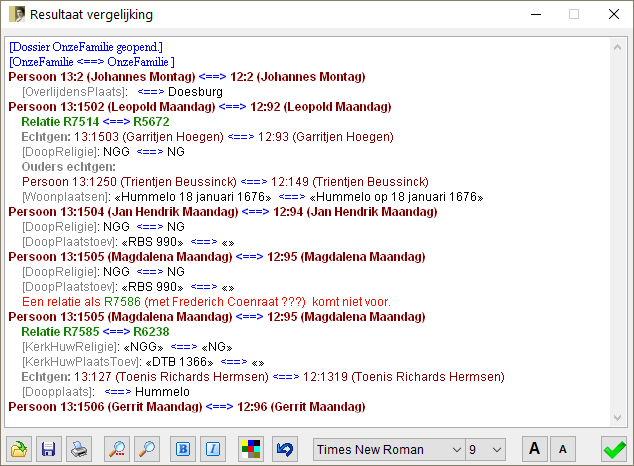Open the Times New Roman font dropdown
634x466 pixels.
point(389,449)
